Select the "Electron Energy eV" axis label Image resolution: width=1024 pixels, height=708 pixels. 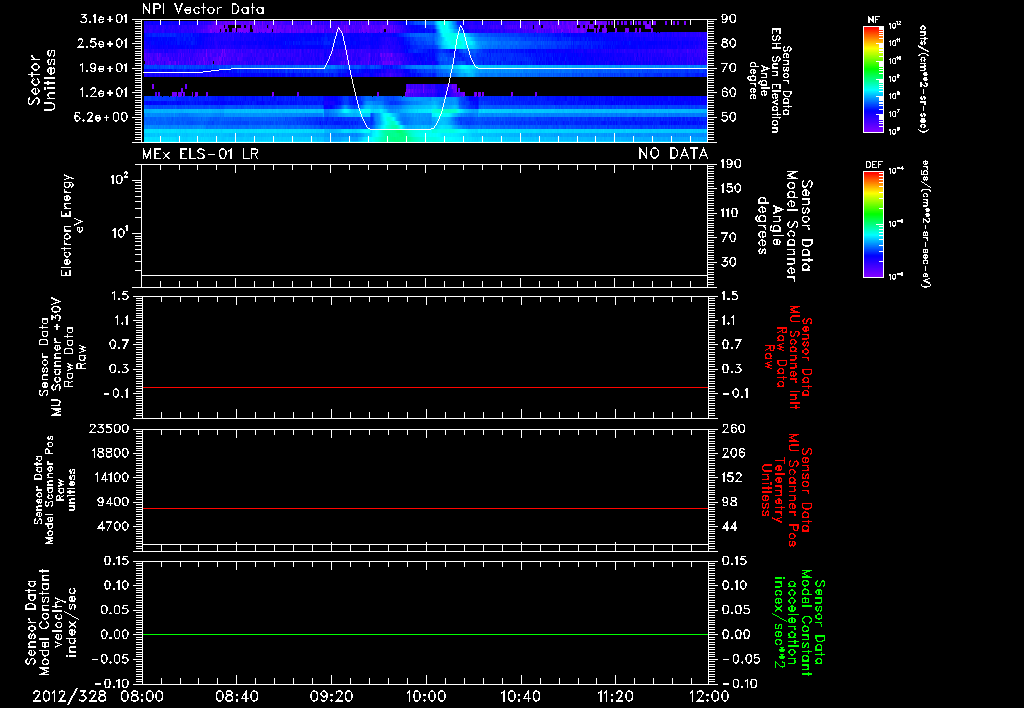point(71,225)
